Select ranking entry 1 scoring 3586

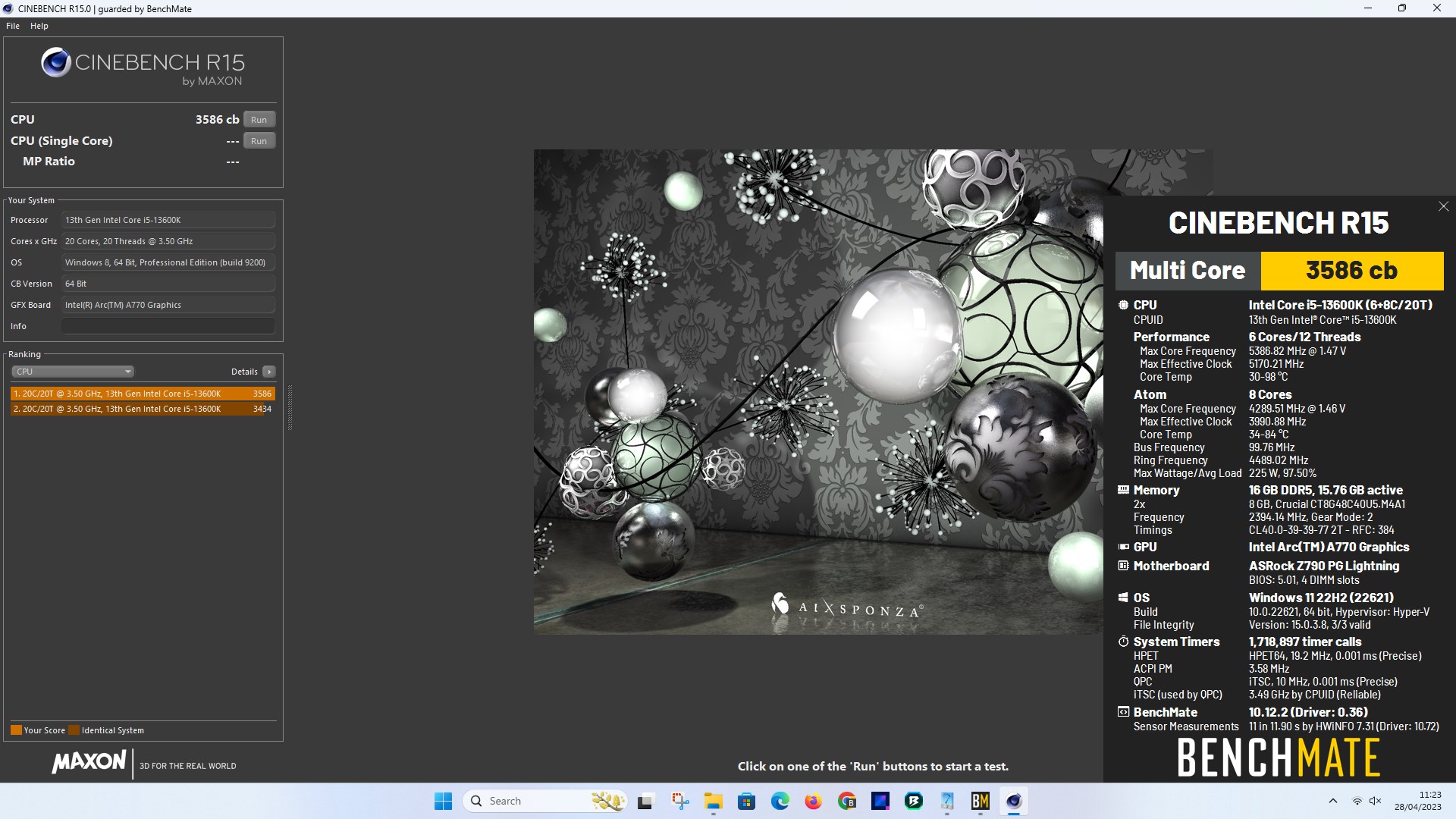pos(143,394)
